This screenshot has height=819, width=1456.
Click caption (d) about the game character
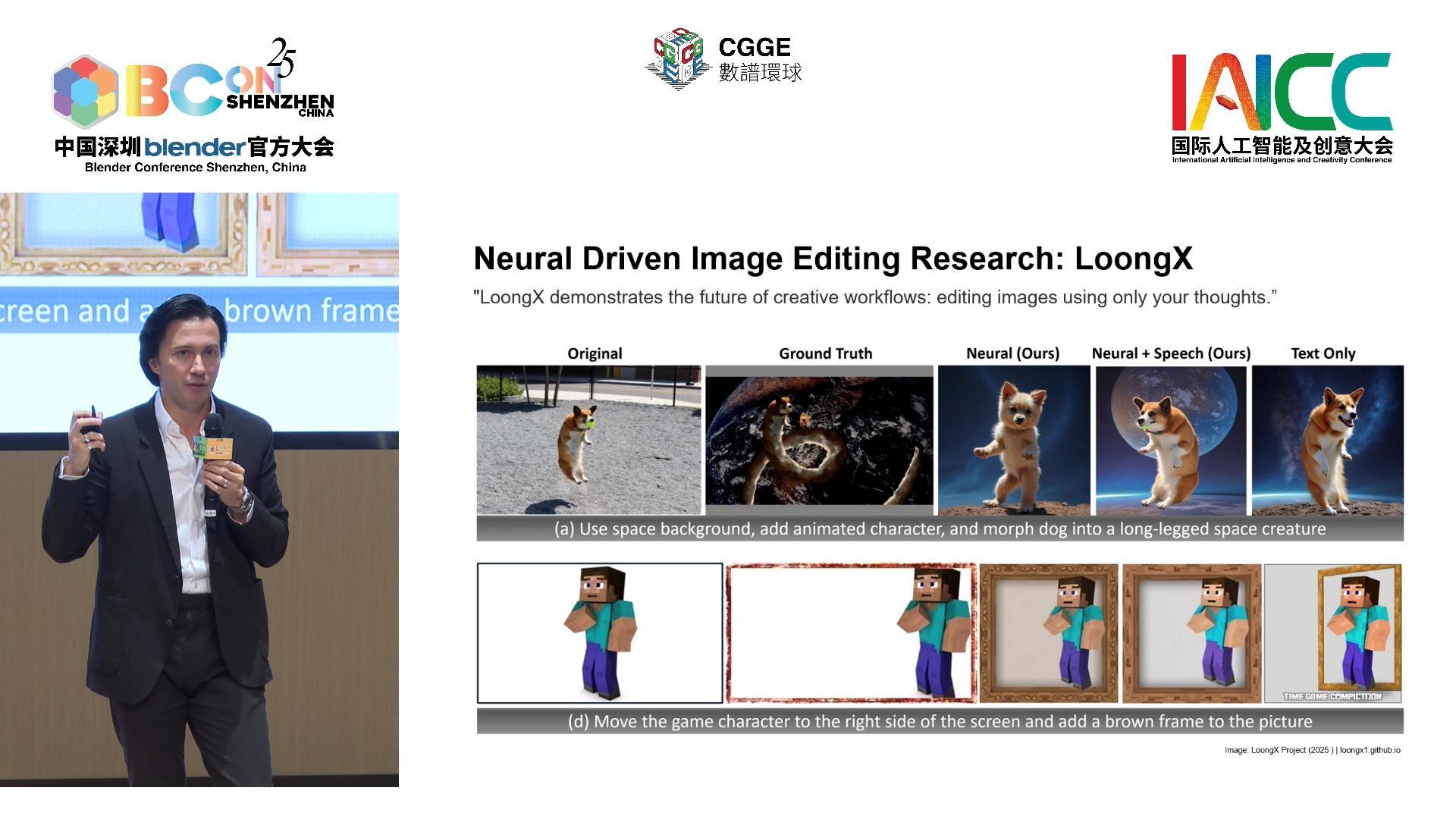click(x=940, y=721)
